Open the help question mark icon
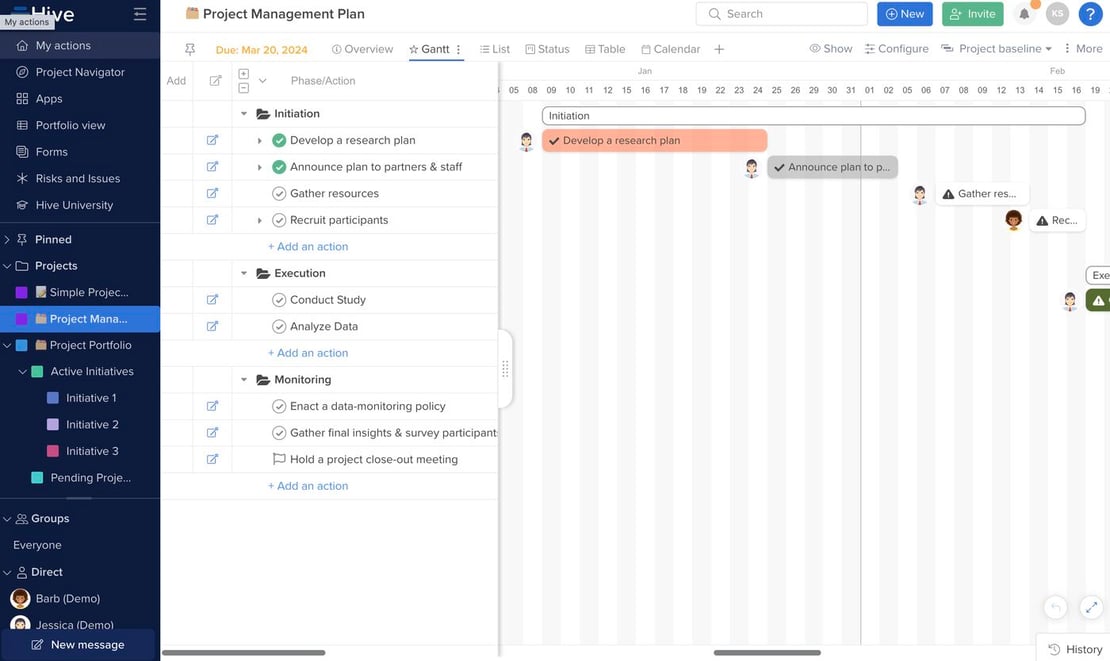The height and width of the screenshot is (661, 1110). [x=1090, y=14]
